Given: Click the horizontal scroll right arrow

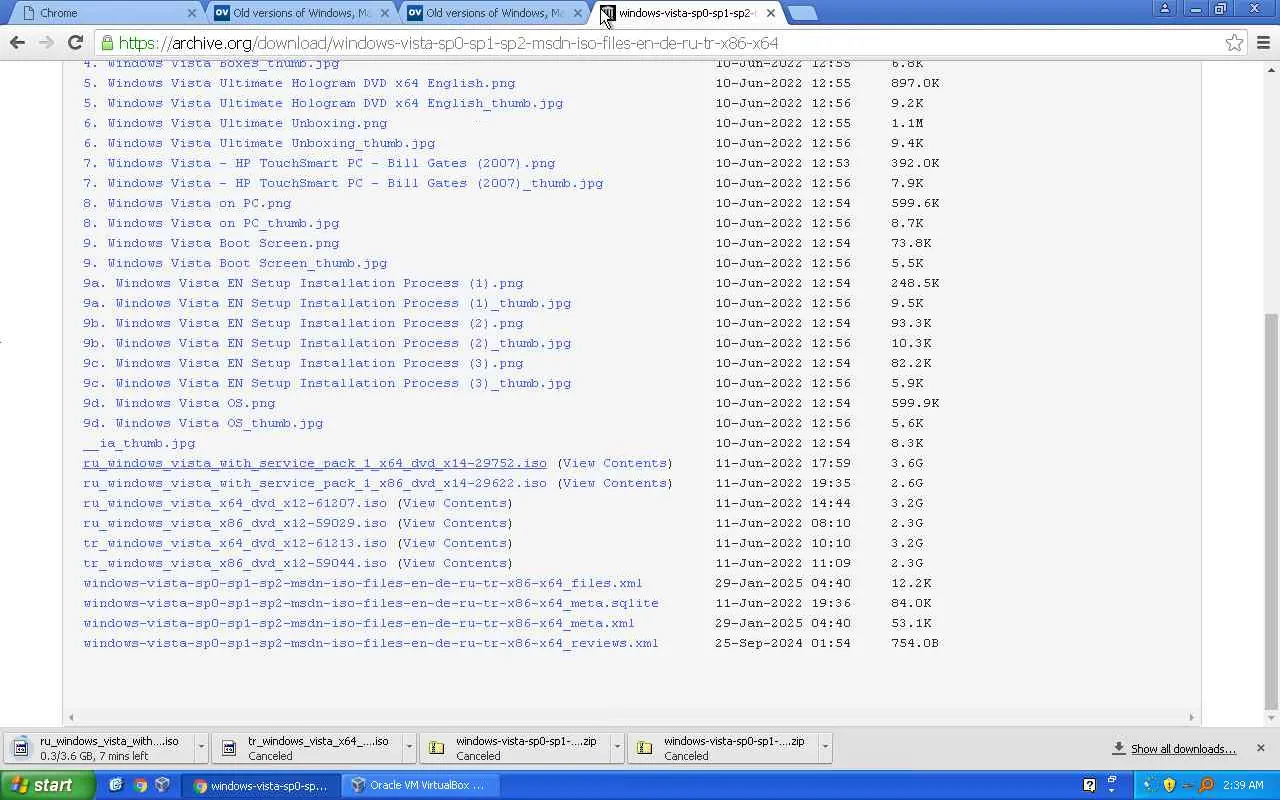Looking at the screenshot, I should (1191, 717).
